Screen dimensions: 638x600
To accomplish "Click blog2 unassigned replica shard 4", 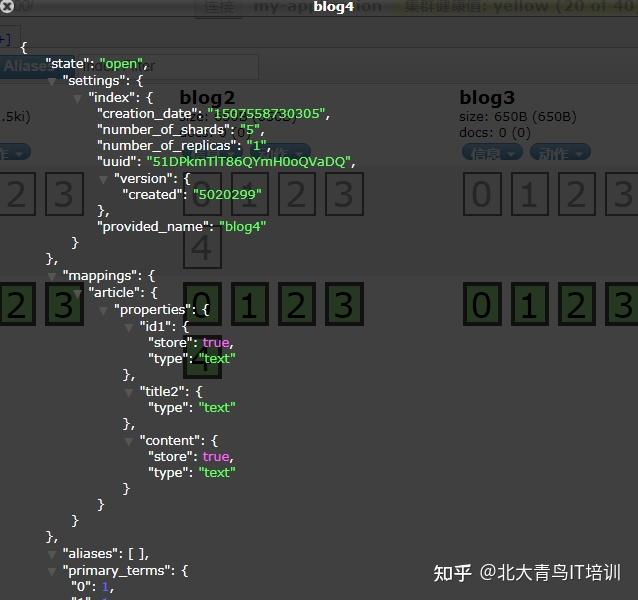I will coord(202,247).
